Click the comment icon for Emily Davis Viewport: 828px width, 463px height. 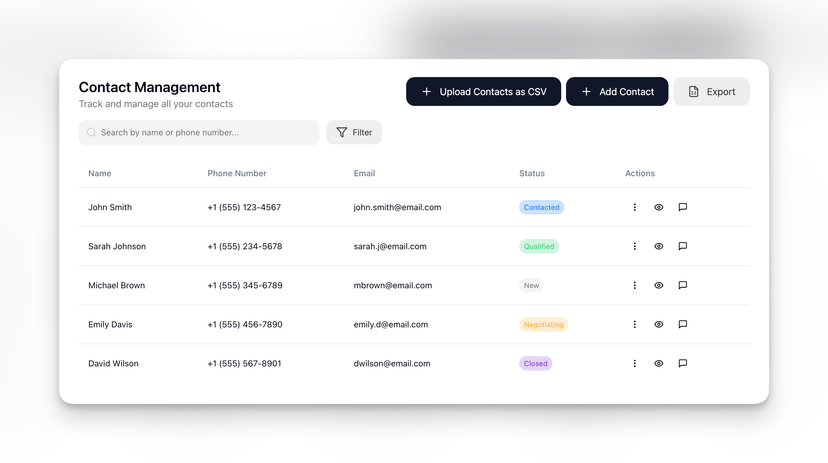pyautogui.click(x=682, y=324)
